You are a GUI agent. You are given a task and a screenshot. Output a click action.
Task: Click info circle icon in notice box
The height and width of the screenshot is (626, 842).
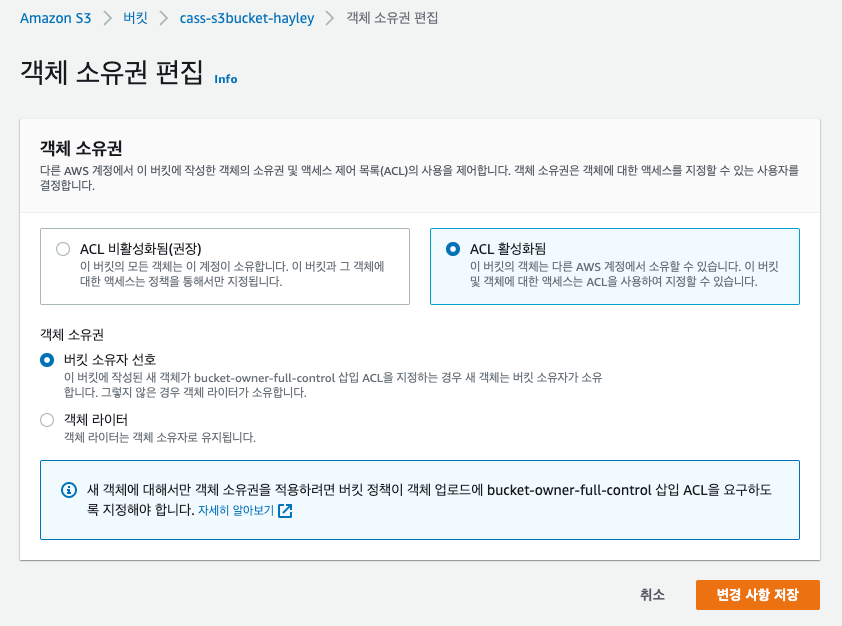click(69, 490)
